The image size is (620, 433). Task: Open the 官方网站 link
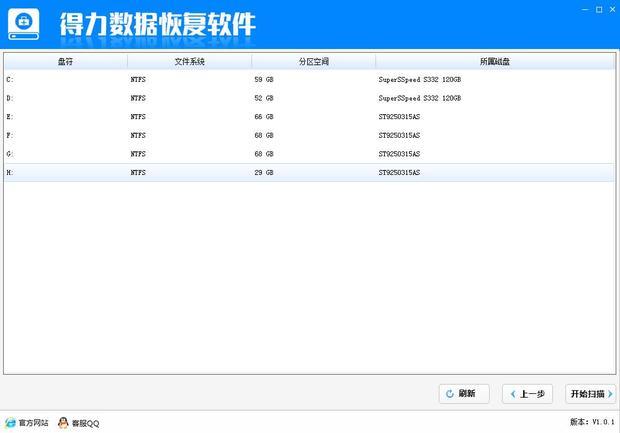[34, 423]
